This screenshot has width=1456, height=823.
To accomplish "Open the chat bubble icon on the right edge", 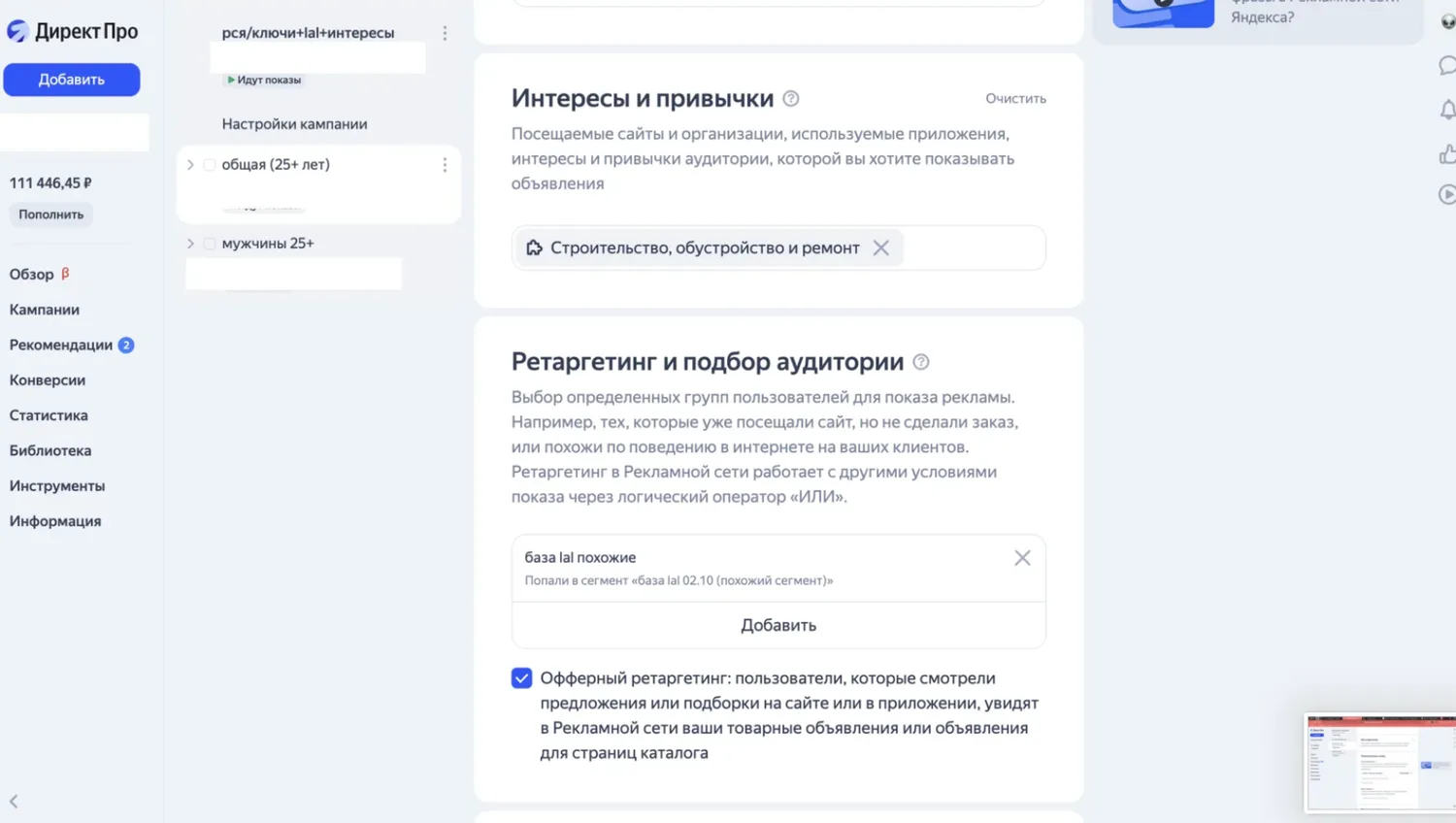I will [x=1446, y=65].
